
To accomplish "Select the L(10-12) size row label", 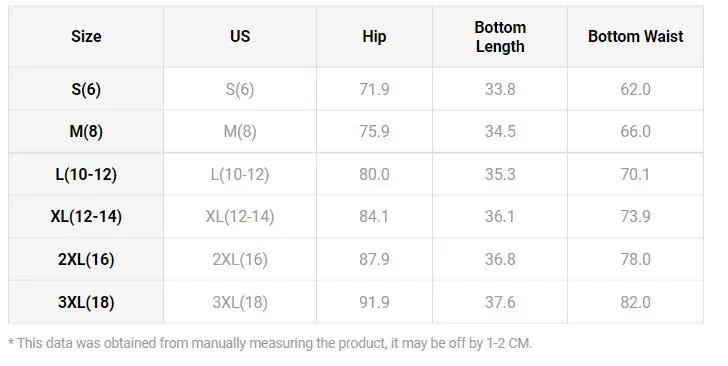I will point(86,174).
